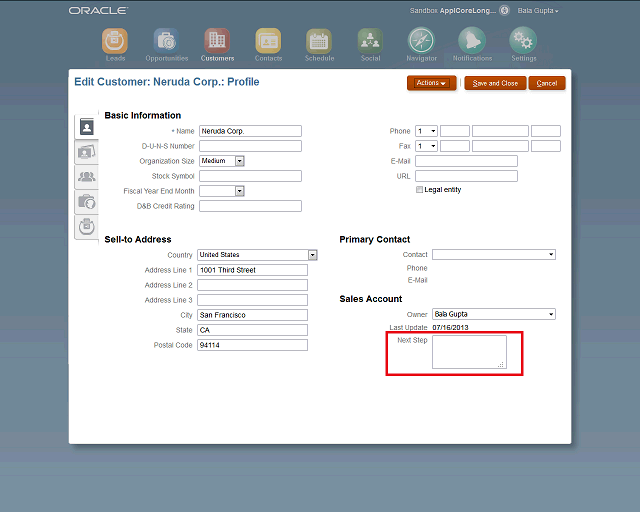Click the Oracle logo

98,11
